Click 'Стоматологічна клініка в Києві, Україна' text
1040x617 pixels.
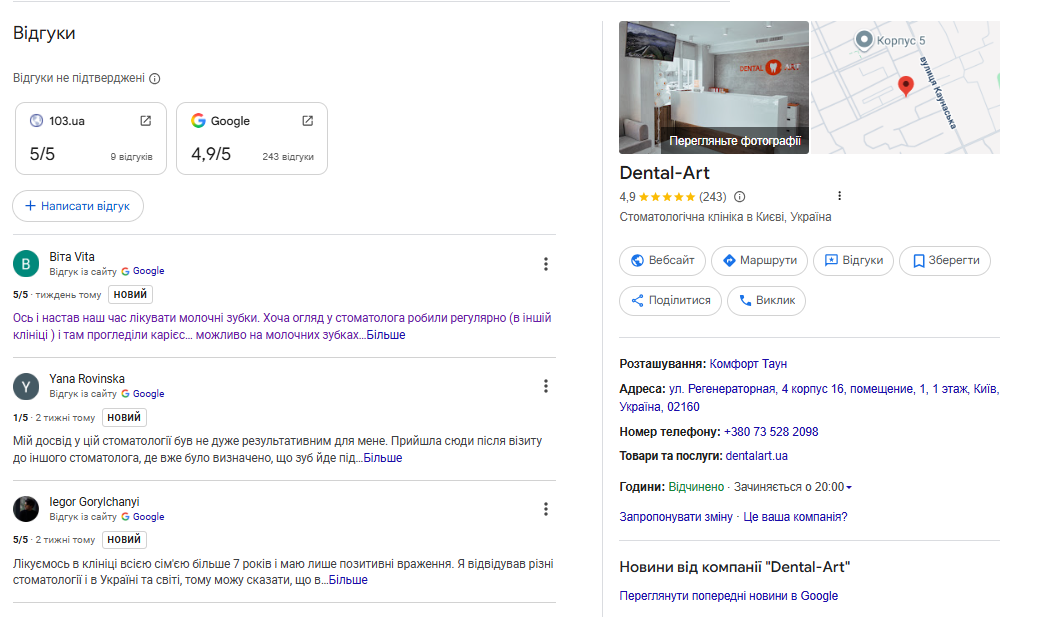725,217
